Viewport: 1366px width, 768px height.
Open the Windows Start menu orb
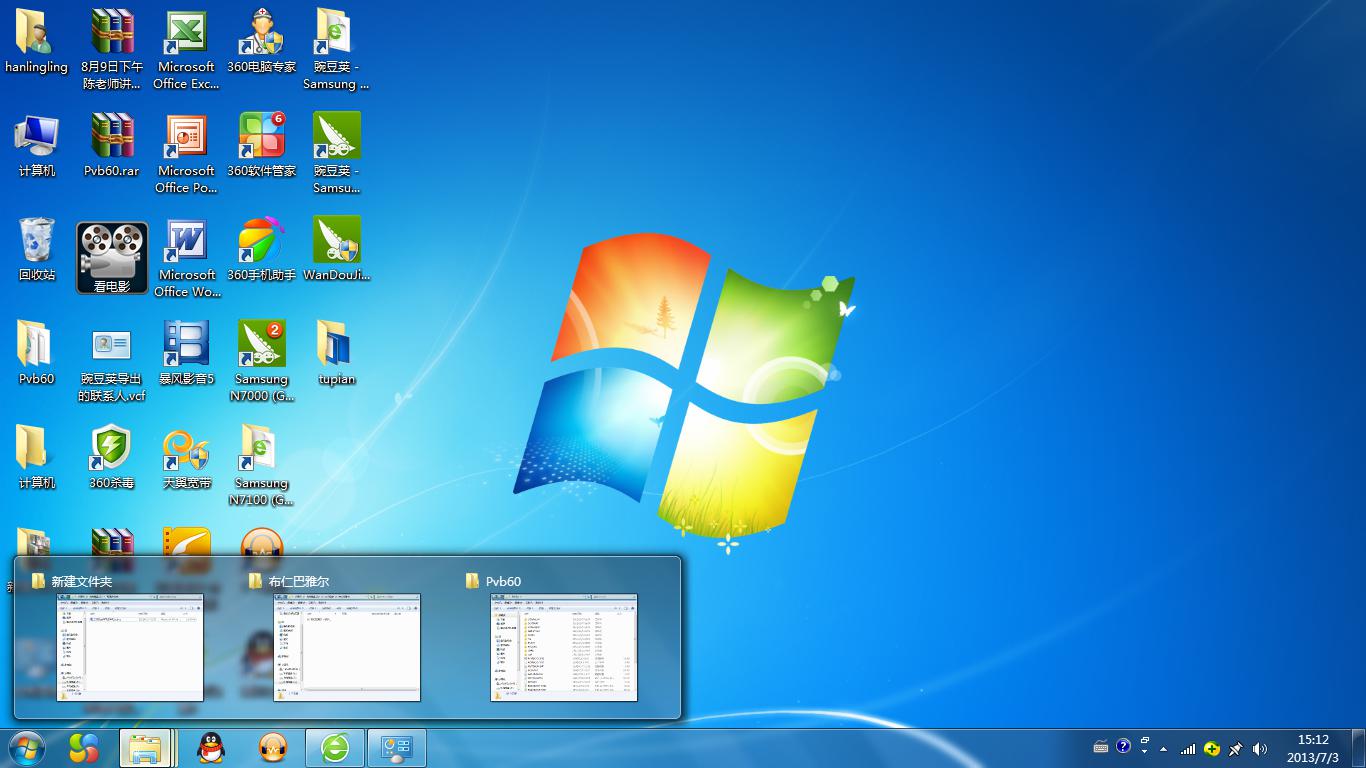point(27,748)
